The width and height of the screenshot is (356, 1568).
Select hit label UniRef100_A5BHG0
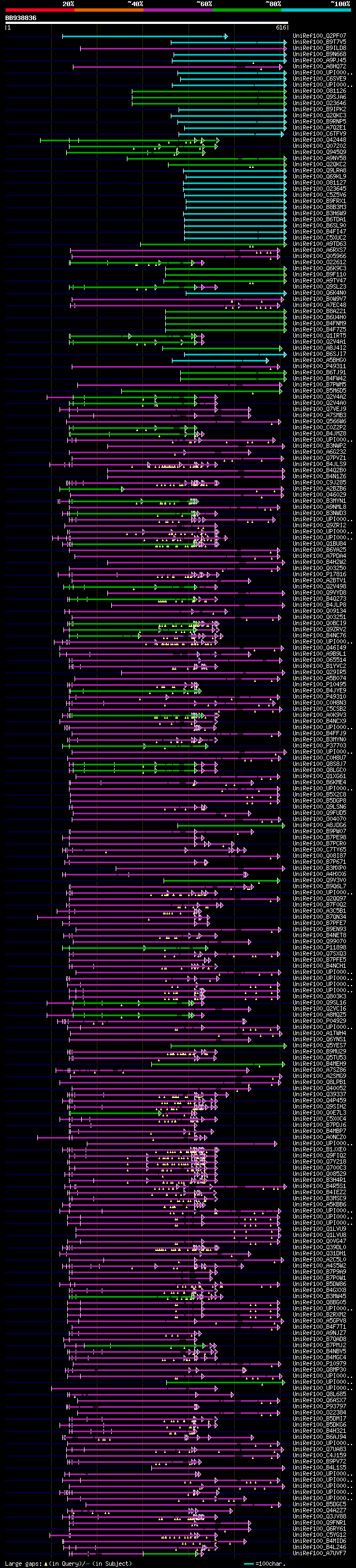pos(319,360)
